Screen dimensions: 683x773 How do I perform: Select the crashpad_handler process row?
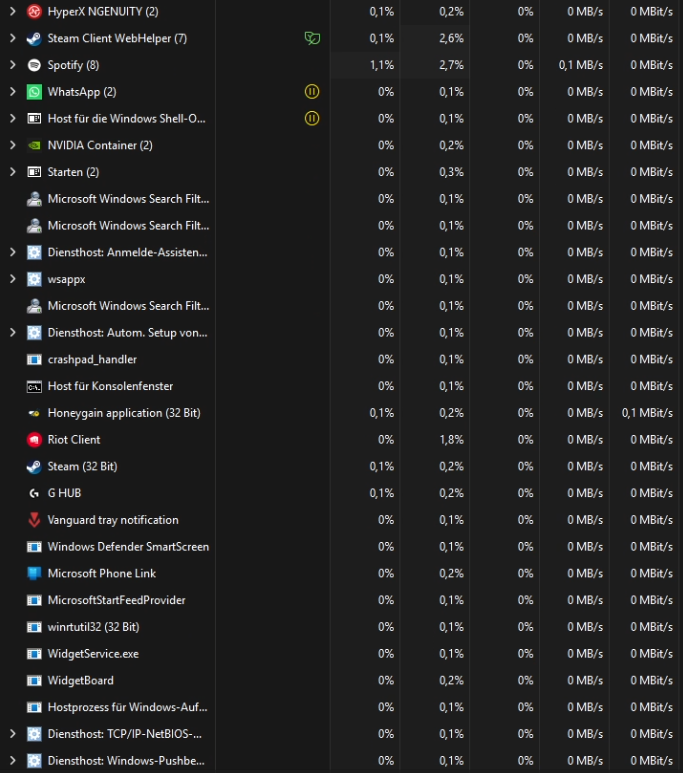pyautogui.click(x=341, y=359)
